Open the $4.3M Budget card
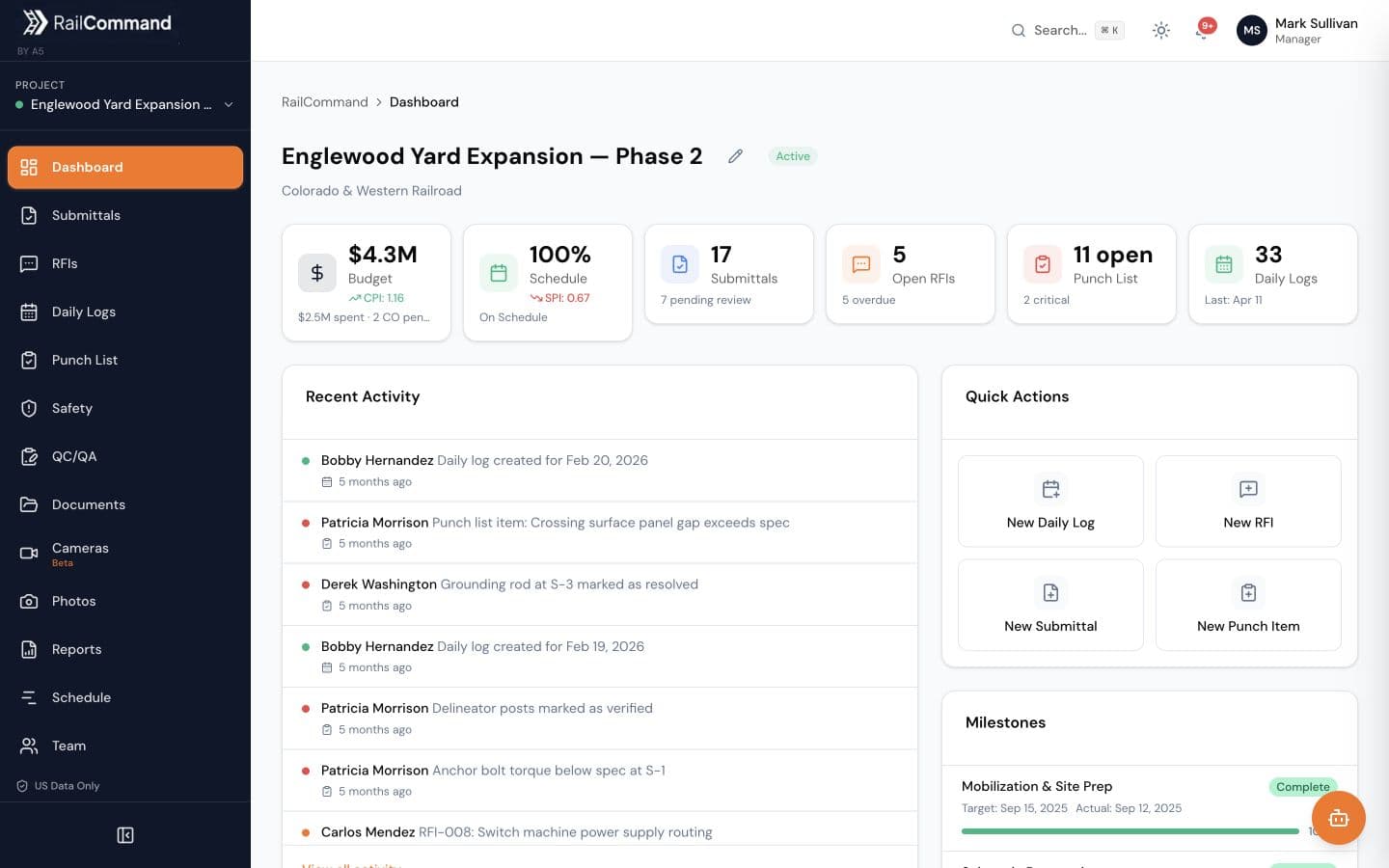Image resolution: width=1389 pixels, height=868 pixels. click(367, 283)
